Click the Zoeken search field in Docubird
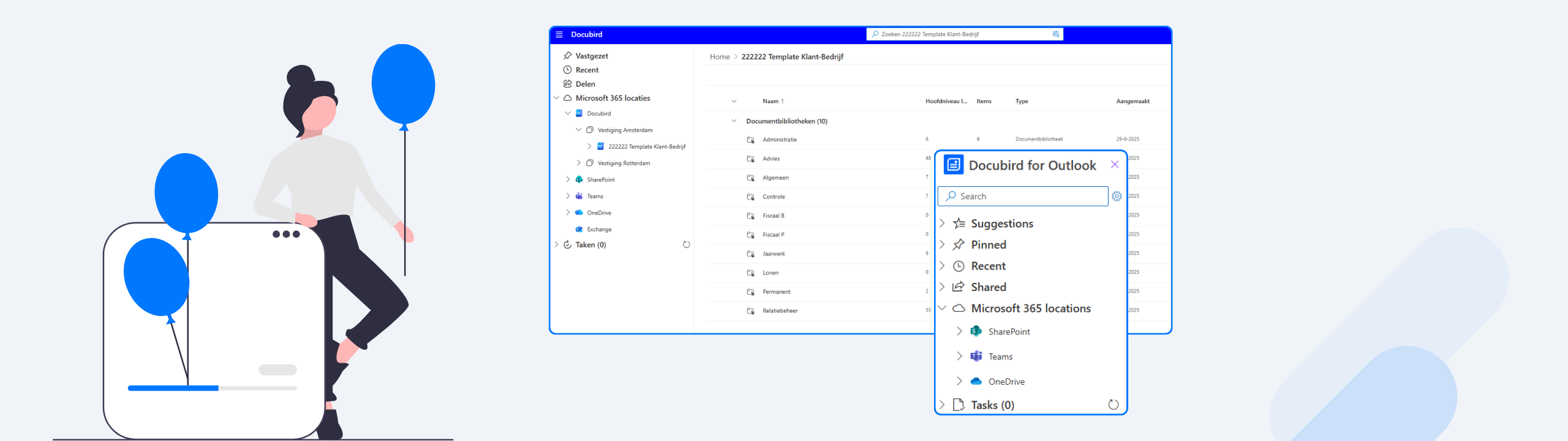The width and height of the screenshot is (1568, 441). (964, 34)
